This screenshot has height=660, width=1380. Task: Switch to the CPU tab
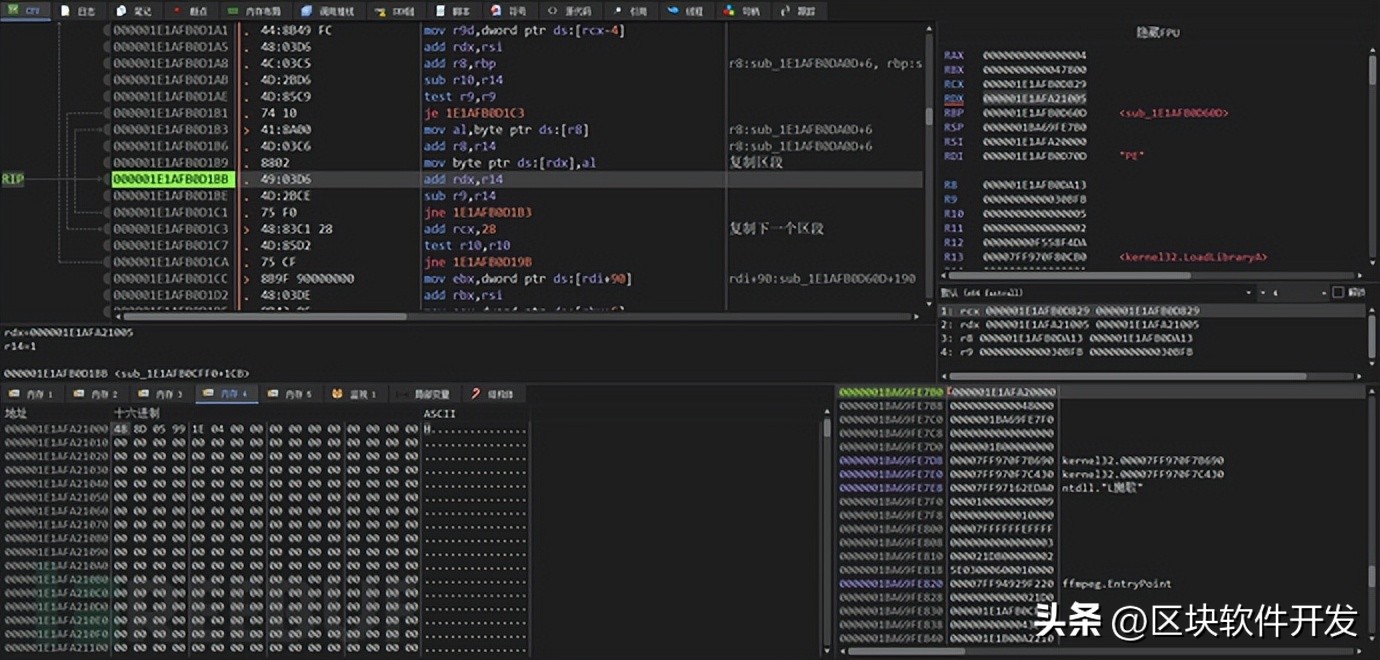27,11
